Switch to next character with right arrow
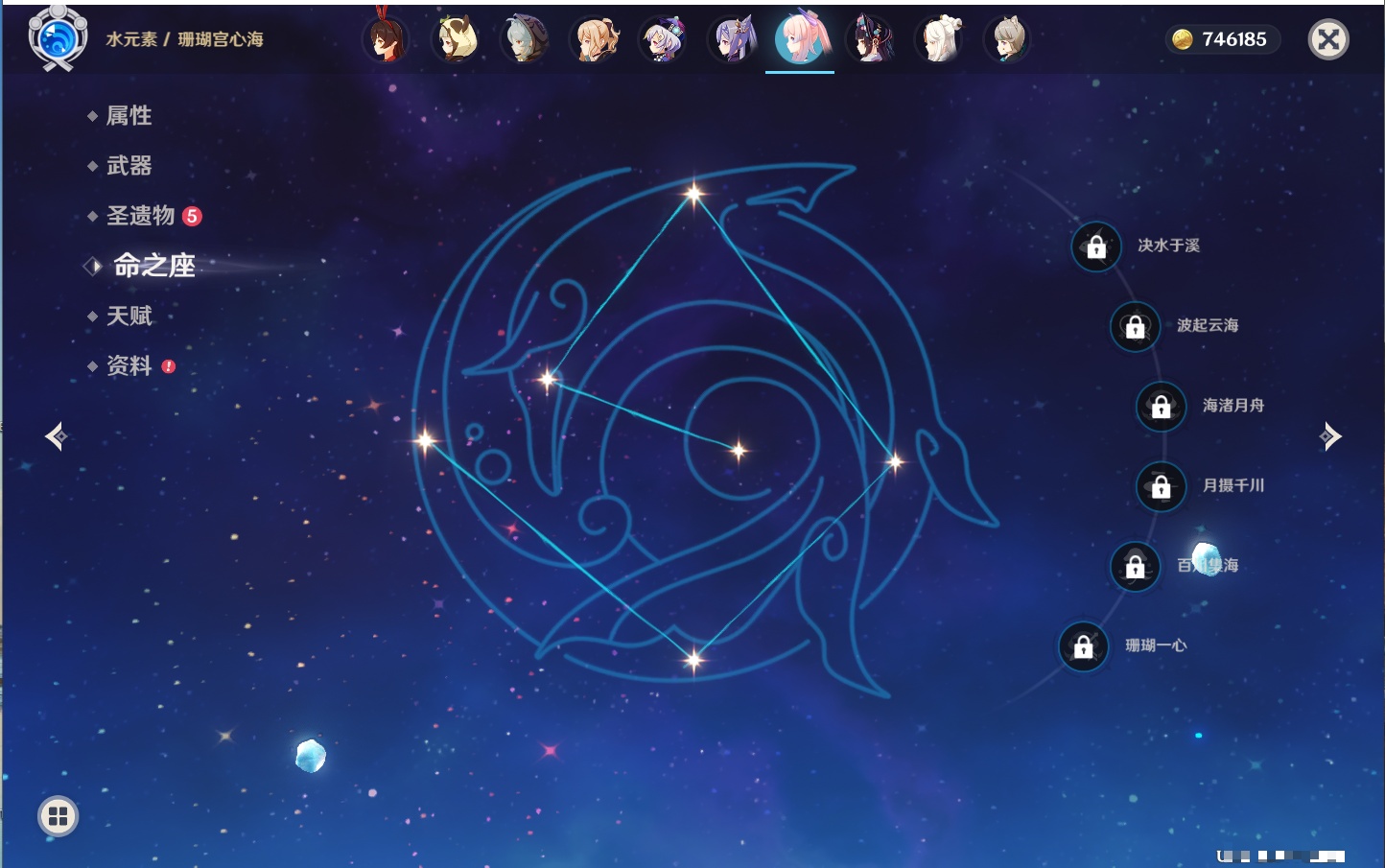Screen dimensions: 1385x868 click(x=1330, y=436)
